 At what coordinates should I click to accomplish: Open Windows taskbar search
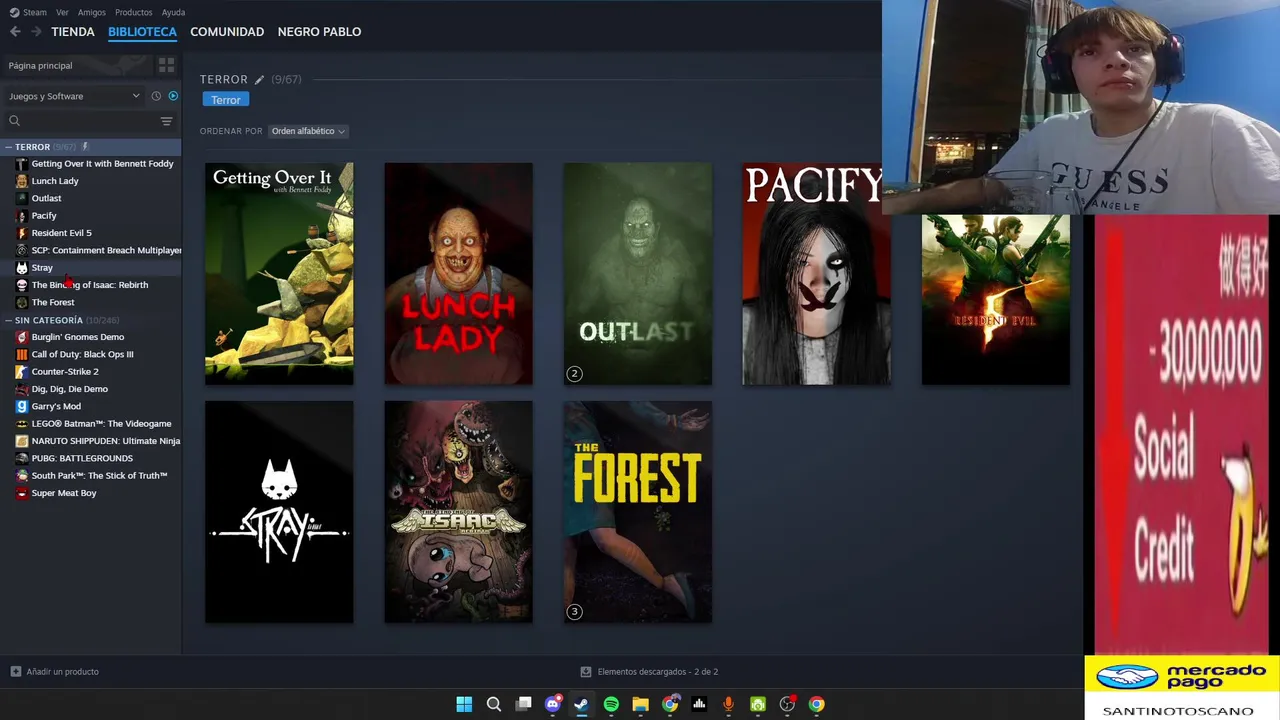pyautogui.click(x=494, y=704)
